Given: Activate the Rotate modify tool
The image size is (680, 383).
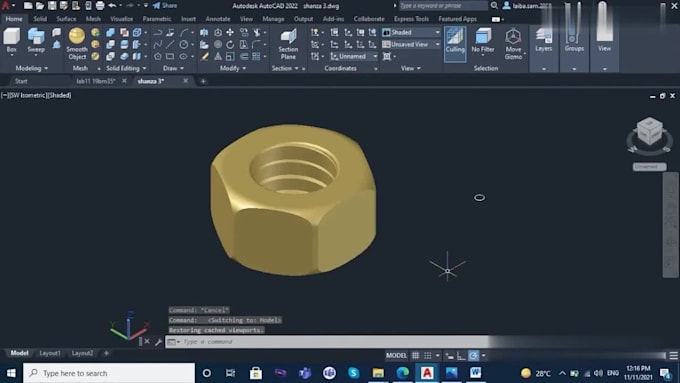Looking at the screenshot, I should 230,44.
